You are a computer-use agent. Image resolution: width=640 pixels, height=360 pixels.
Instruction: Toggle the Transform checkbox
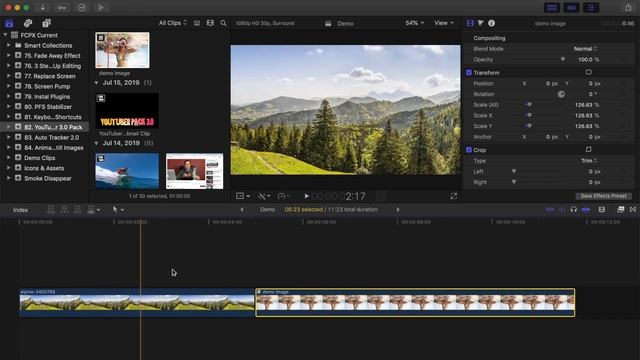coord(469,72)
